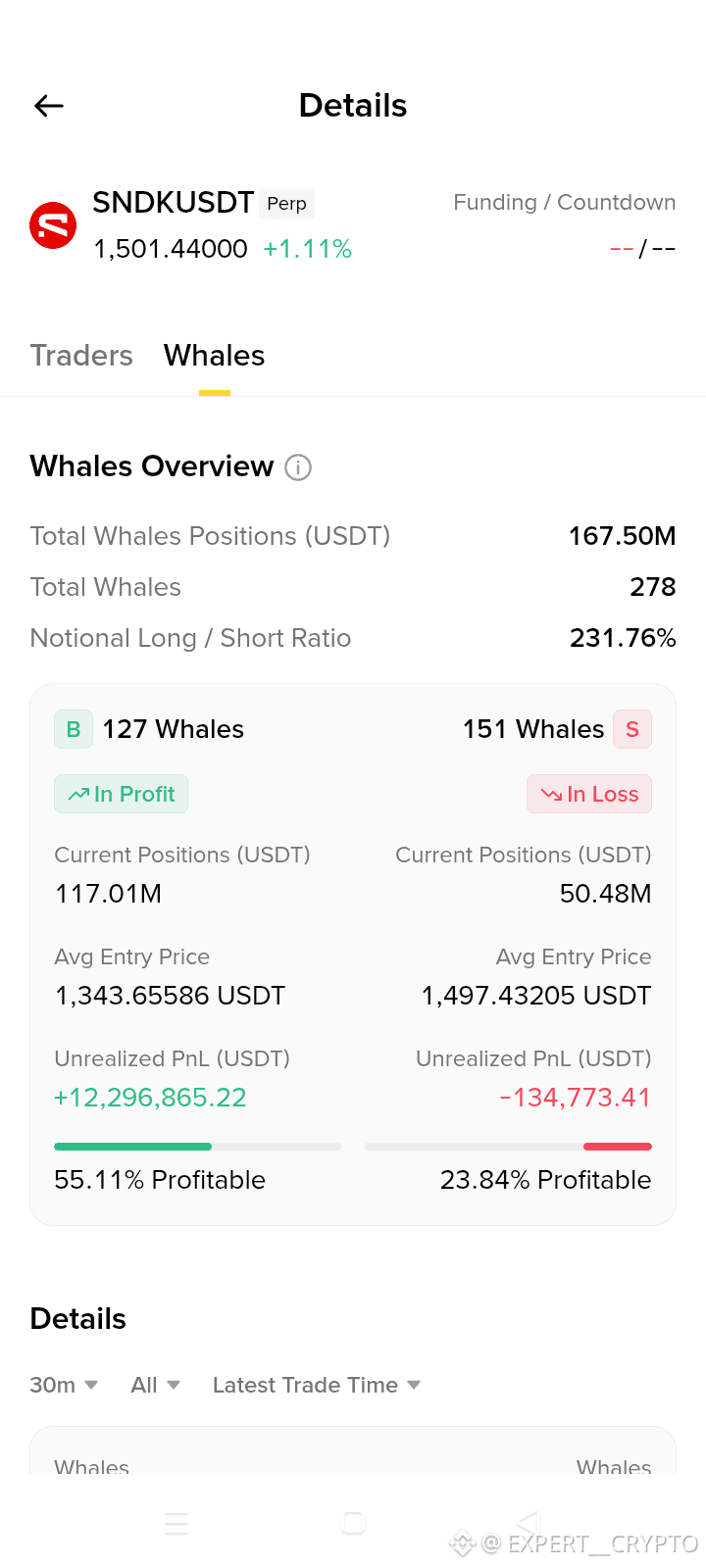Expand the All filter dropdown
Viewport: 706px width, 1568px height.
click(155, 1385)
